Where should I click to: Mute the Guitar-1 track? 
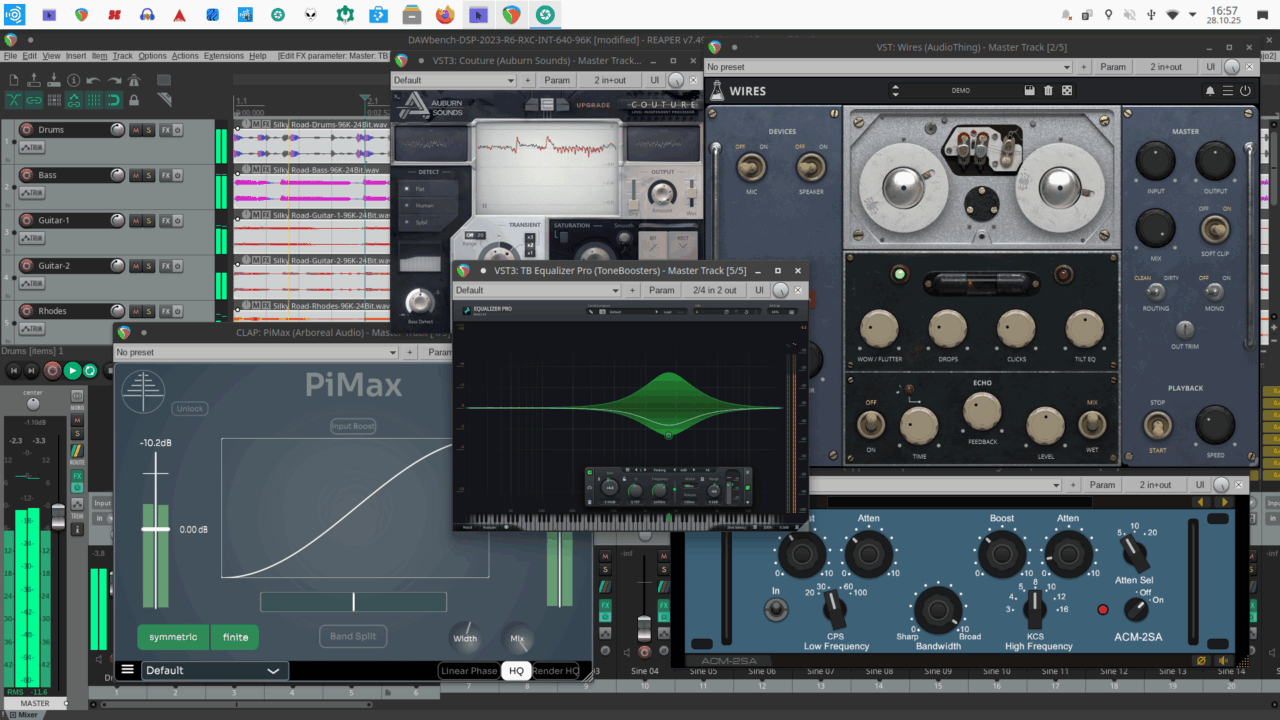tap(135, 220)
